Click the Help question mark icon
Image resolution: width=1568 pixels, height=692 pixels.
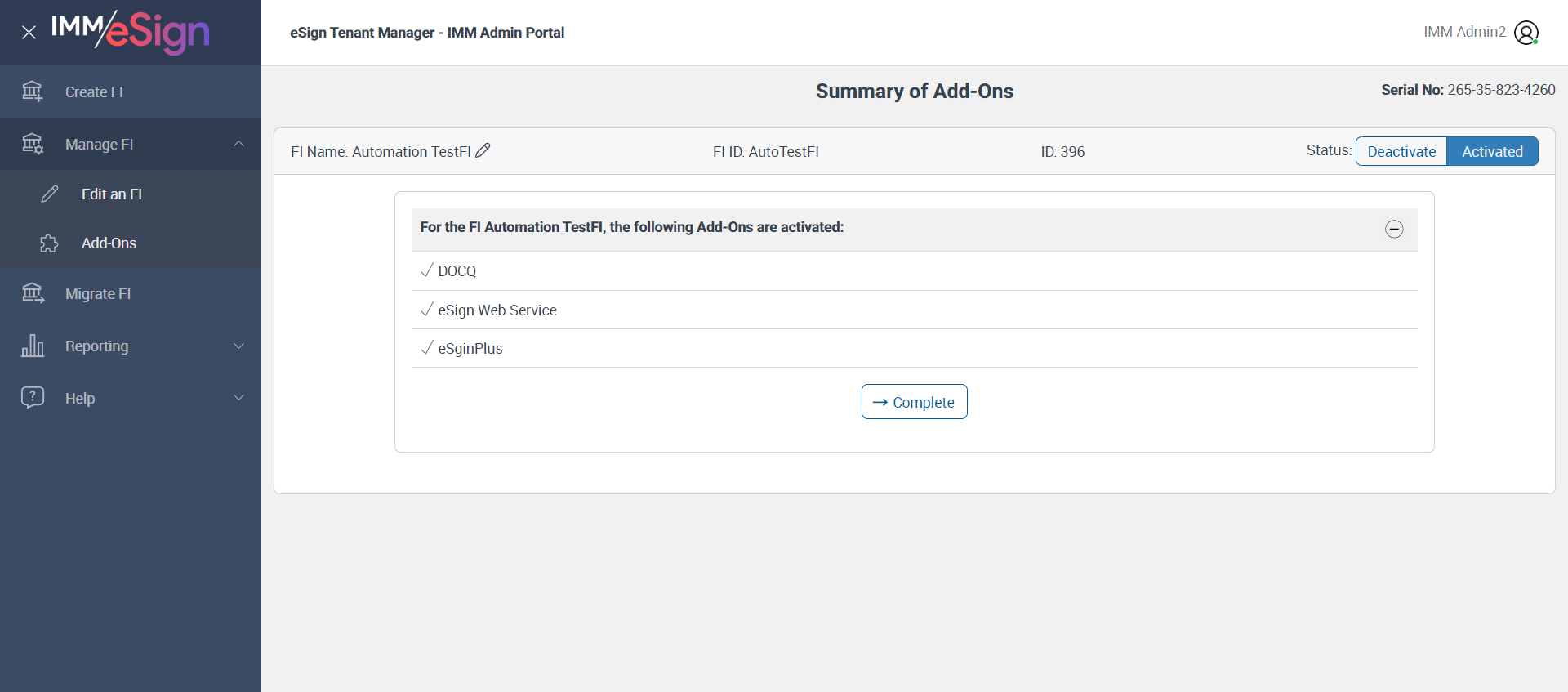coord(33,398)
